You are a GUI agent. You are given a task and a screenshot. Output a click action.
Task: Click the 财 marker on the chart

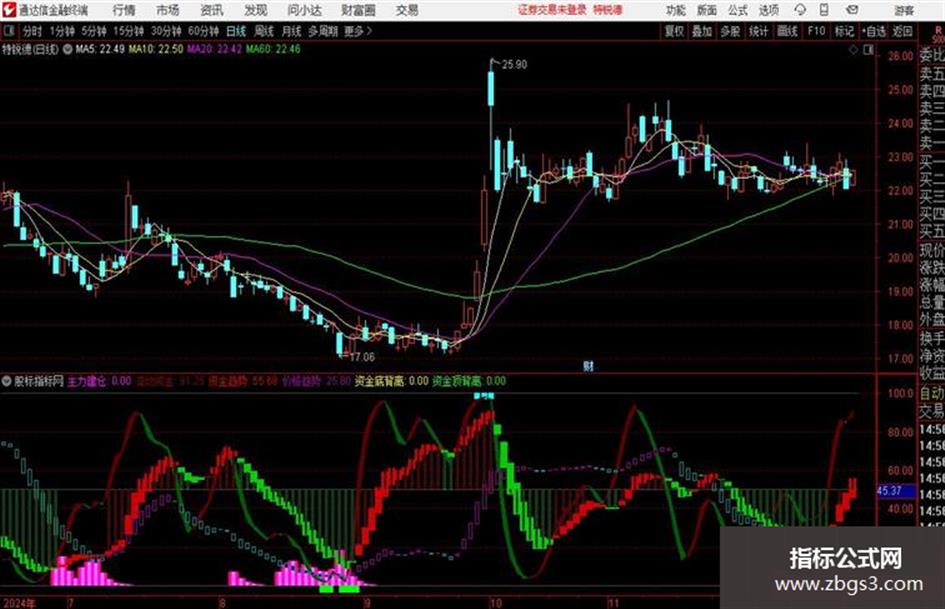pyautogui.click(x=589, y=366)
